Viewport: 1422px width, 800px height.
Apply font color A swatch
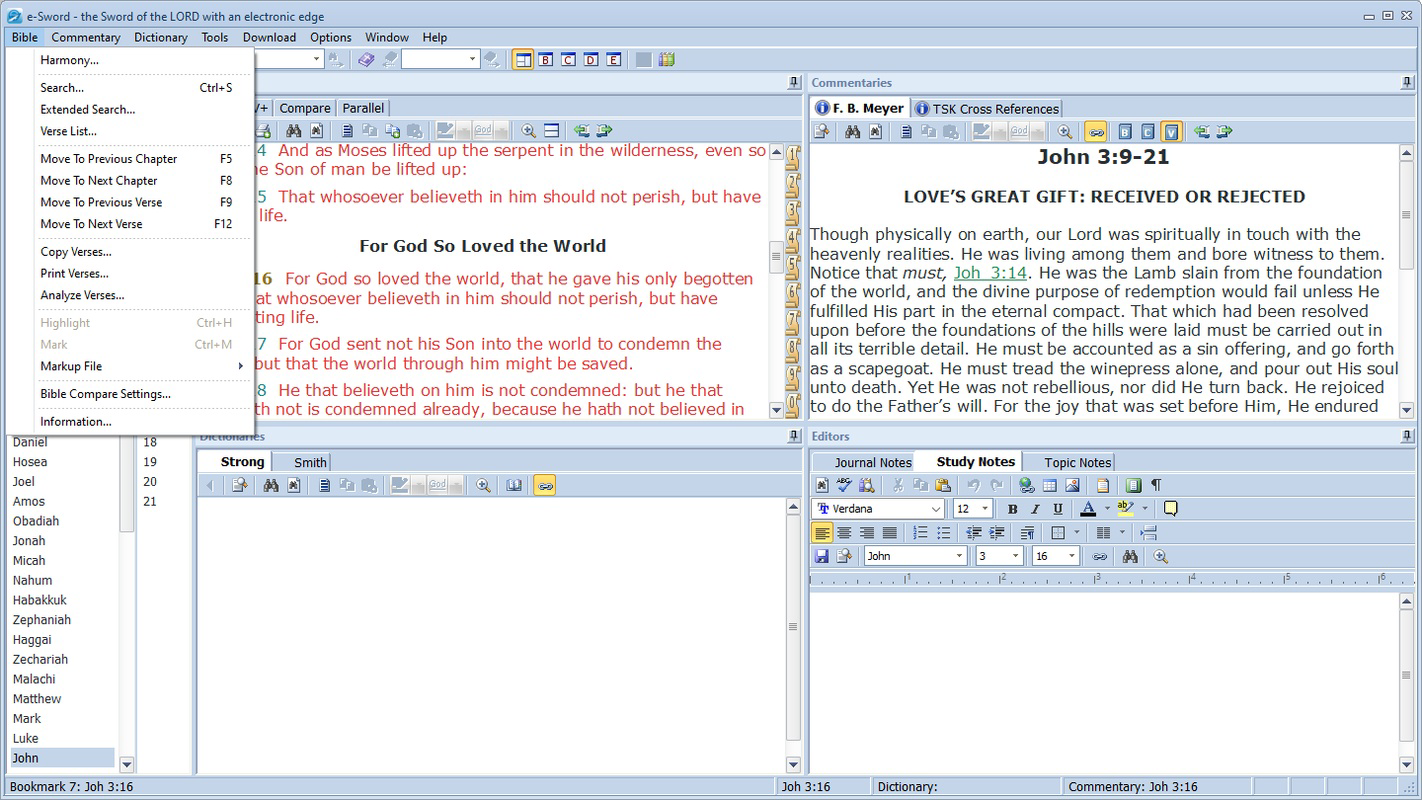click(1088, 509)
